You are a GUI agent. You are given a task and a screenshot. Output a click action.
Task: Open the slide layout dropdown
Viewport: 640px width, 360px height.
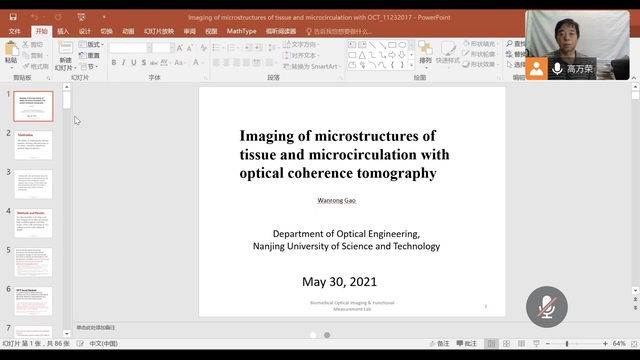pos(92,44)
